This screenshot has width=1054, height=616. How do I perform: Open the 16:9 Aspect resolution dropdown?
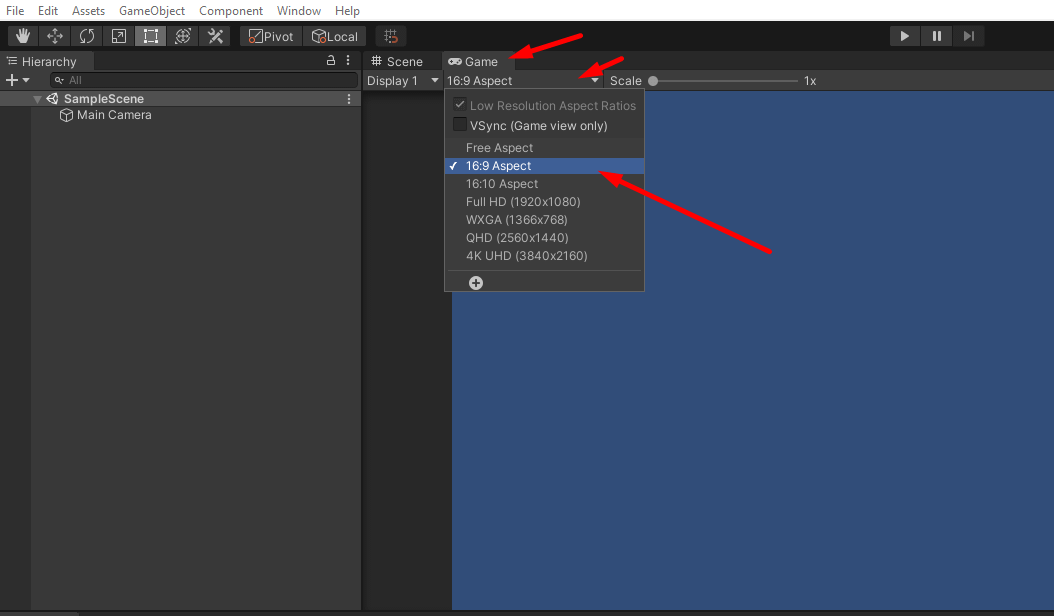(522, 81)
